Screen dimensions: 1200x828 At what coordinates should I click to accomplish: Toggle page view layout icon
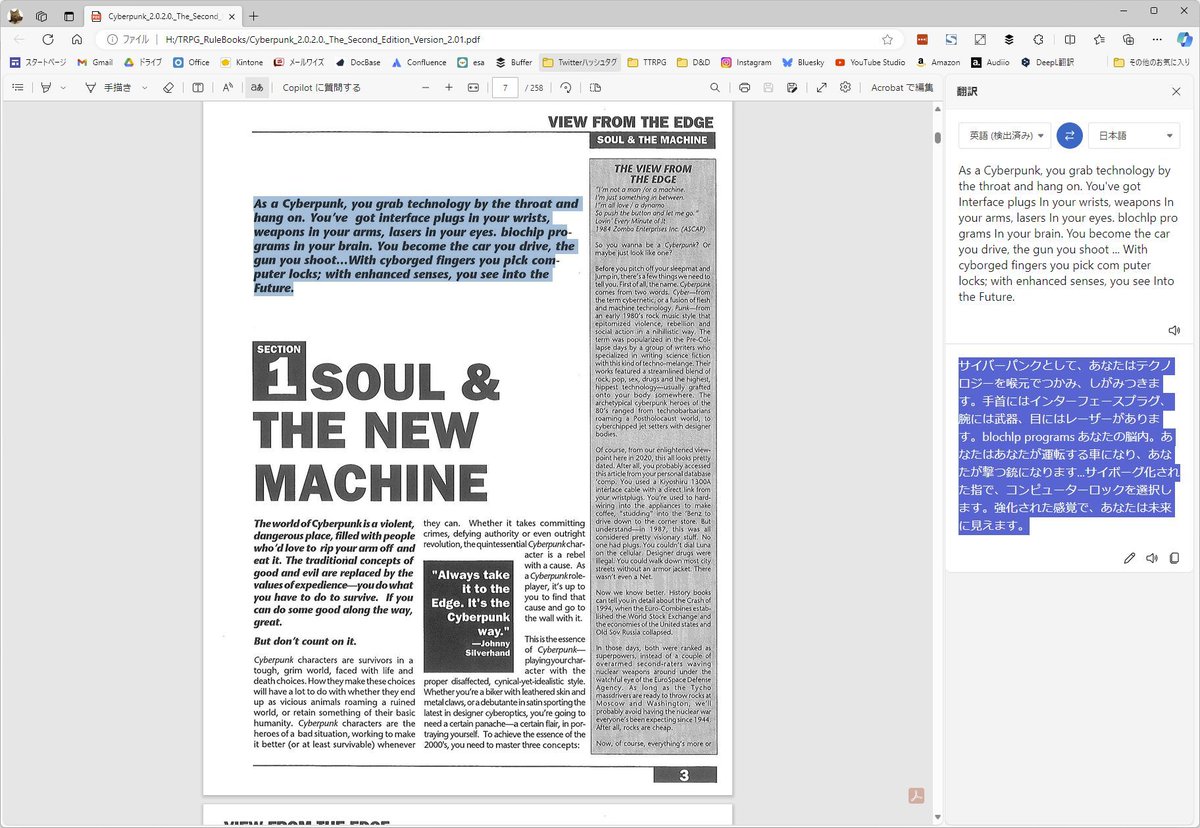596,88
